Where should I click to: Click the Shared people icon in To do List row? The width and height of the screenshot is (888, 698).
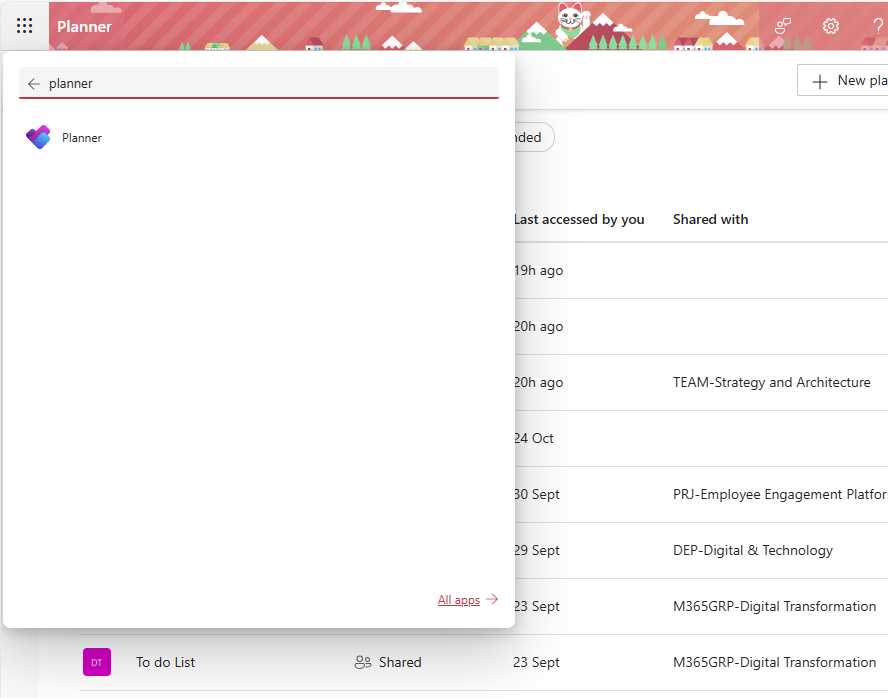click(x=363, y=662)
